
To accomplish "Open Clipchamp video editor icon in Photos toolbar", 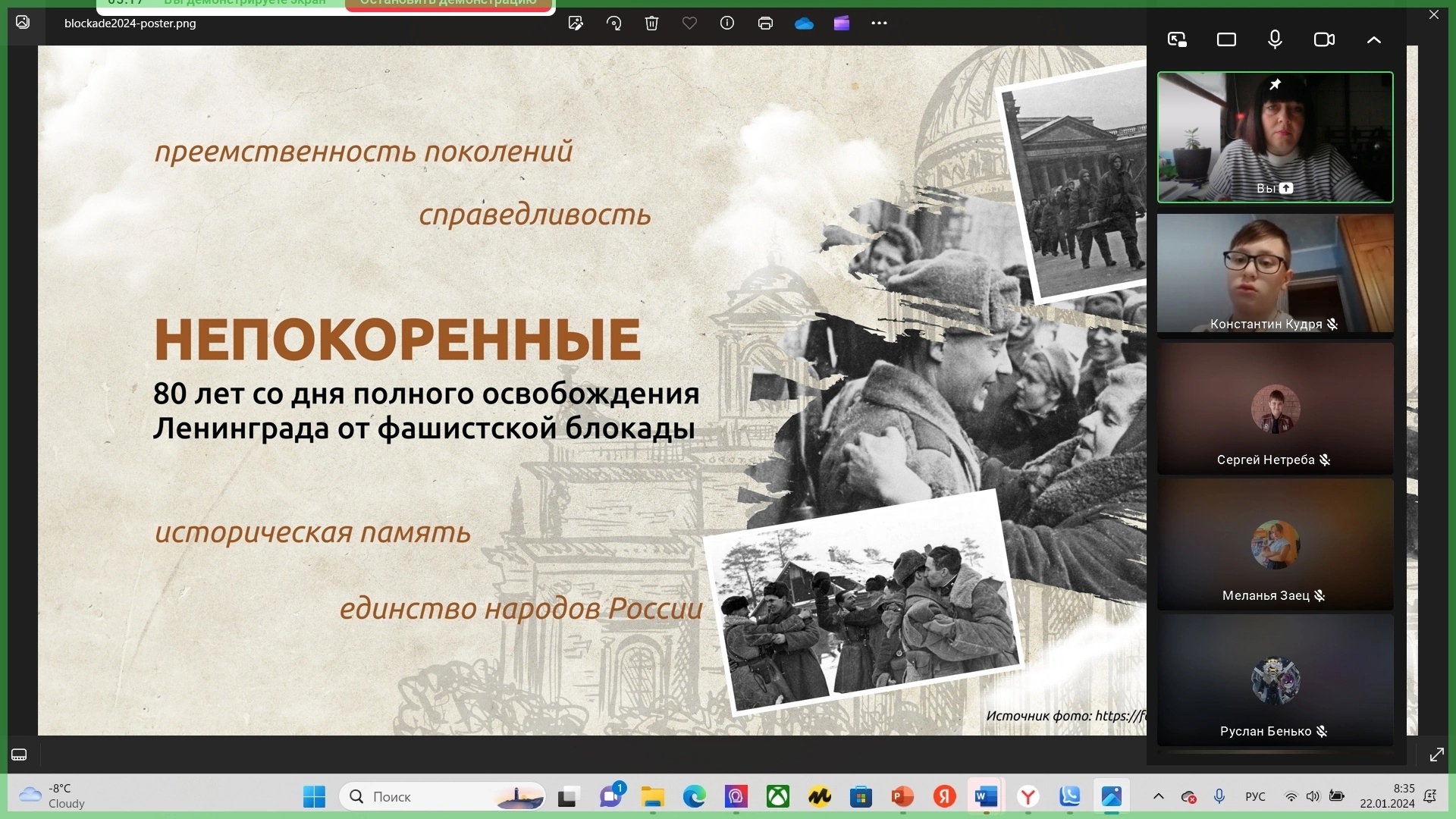I will 842,24.
